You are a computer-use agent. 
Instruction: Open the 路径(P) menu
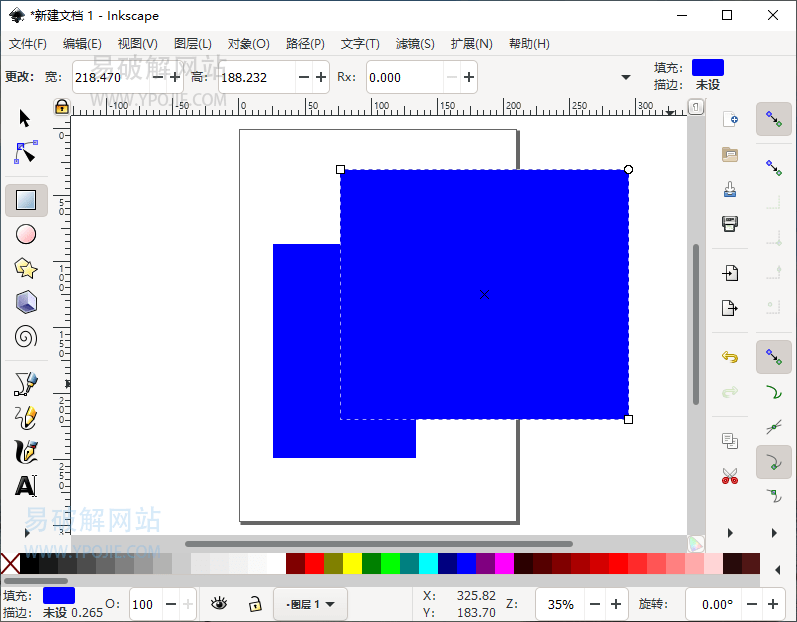point(305,44)
